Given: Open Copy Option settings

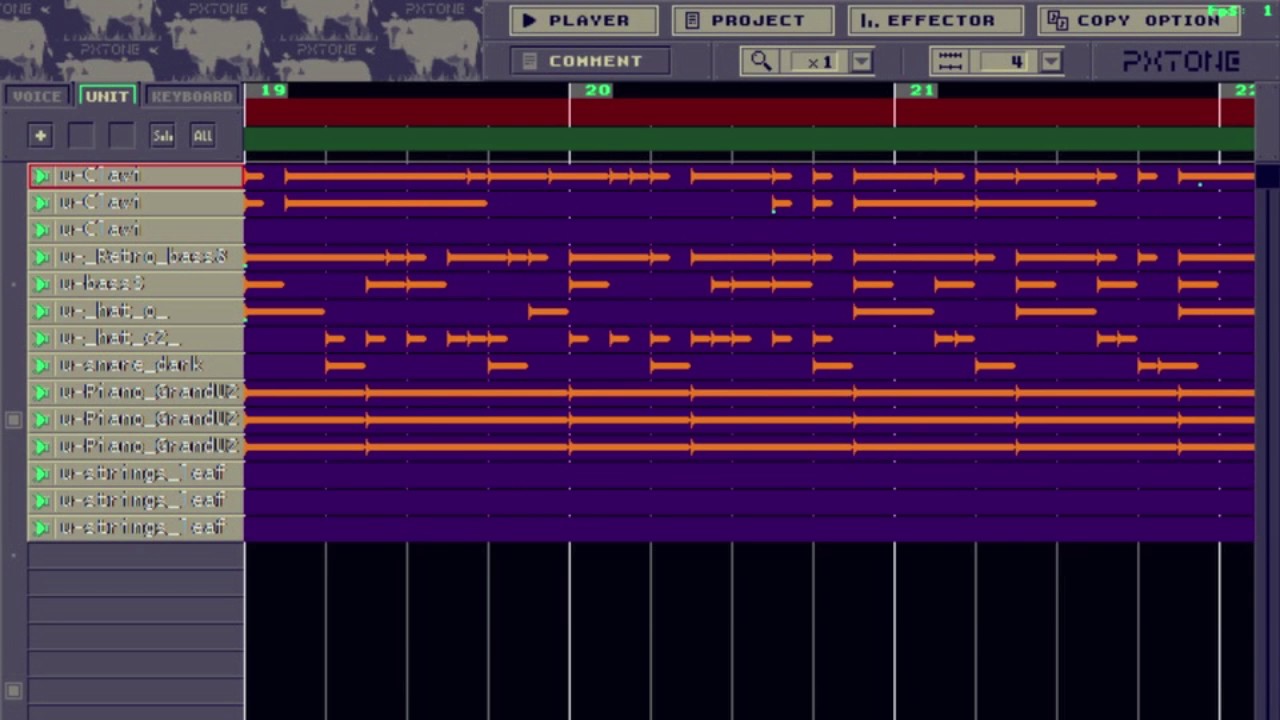Looking at the screenshot, I should click(1139, 20).
